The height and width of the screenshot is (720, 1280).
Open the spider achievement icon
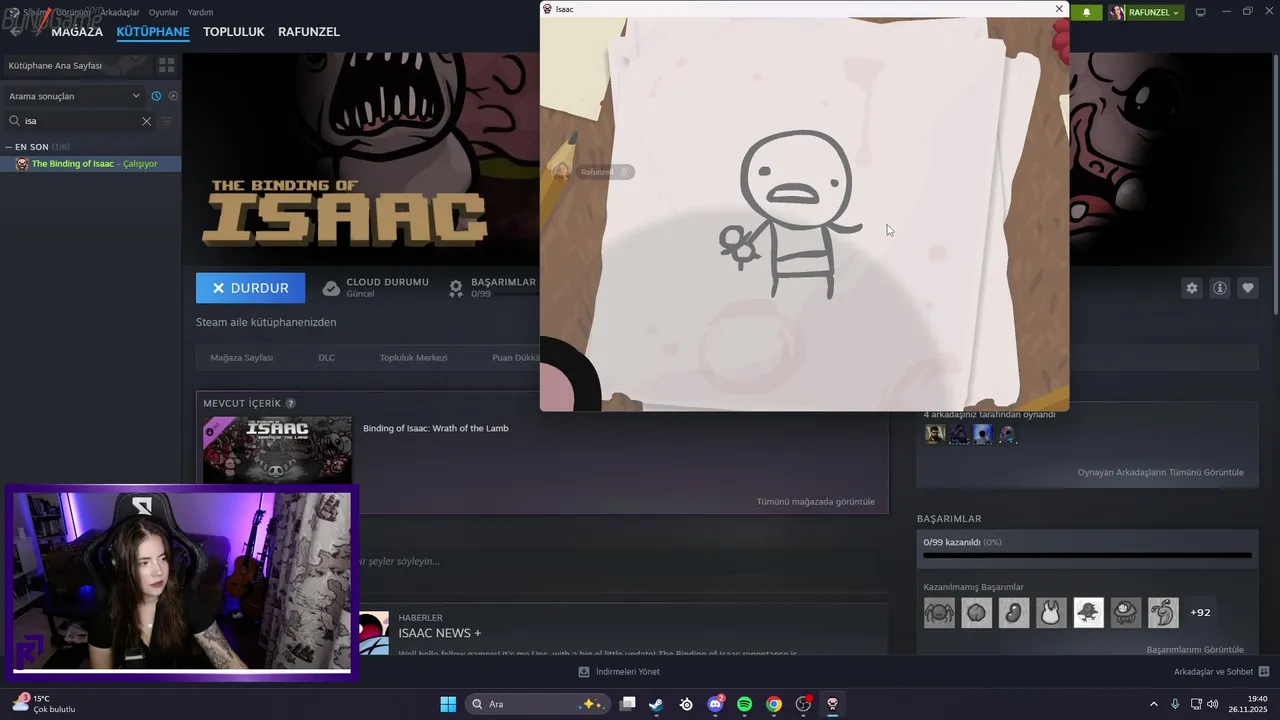coord(939,612)
